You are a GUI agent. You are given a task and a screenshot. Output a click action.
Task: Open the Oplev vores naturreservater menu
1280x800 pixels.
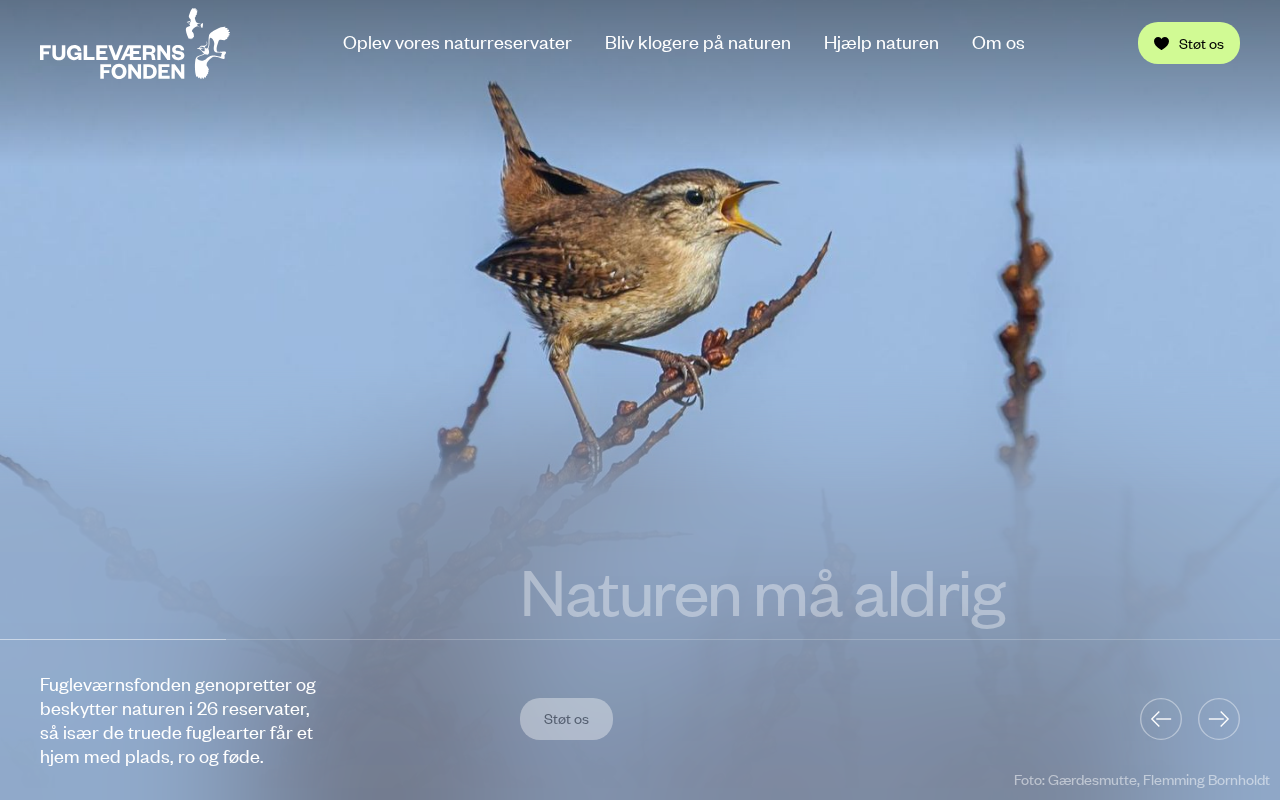pos(457,43)
